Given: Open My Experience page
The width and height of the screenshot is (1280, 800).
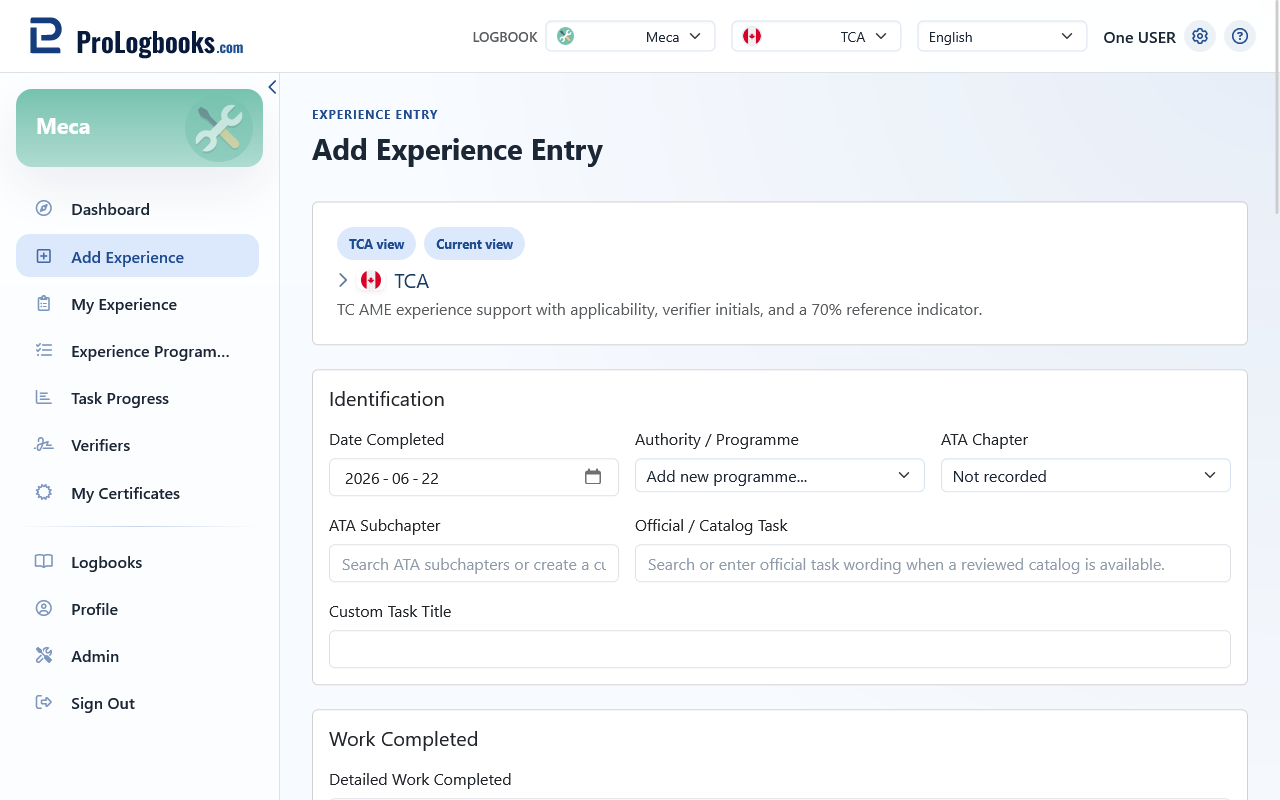Looking at the screenshot, I should pyautogui.click(x=137, y=304).
